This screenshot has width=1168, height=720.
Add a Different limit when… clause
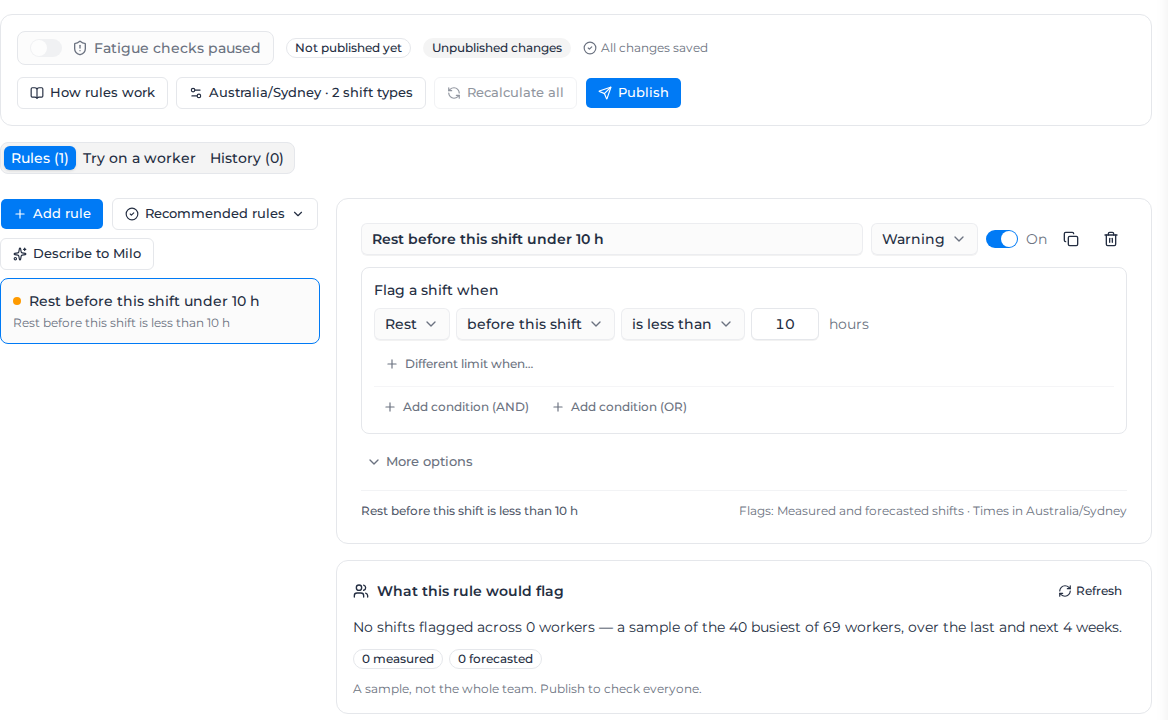460,364
